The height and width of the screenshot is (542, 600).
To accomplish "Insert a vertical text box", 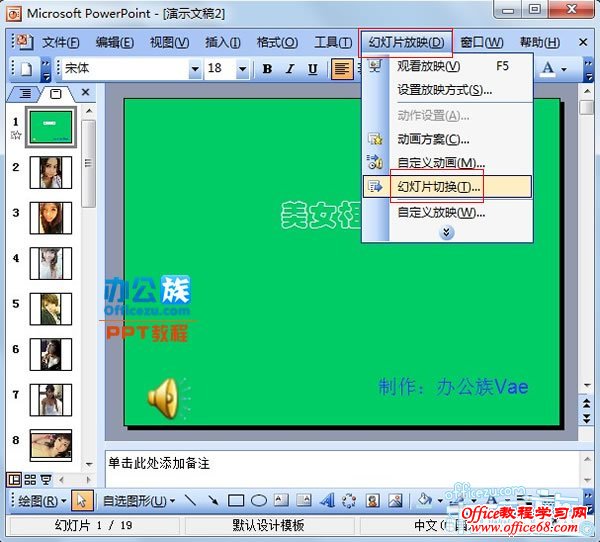I will click(304, 500).
